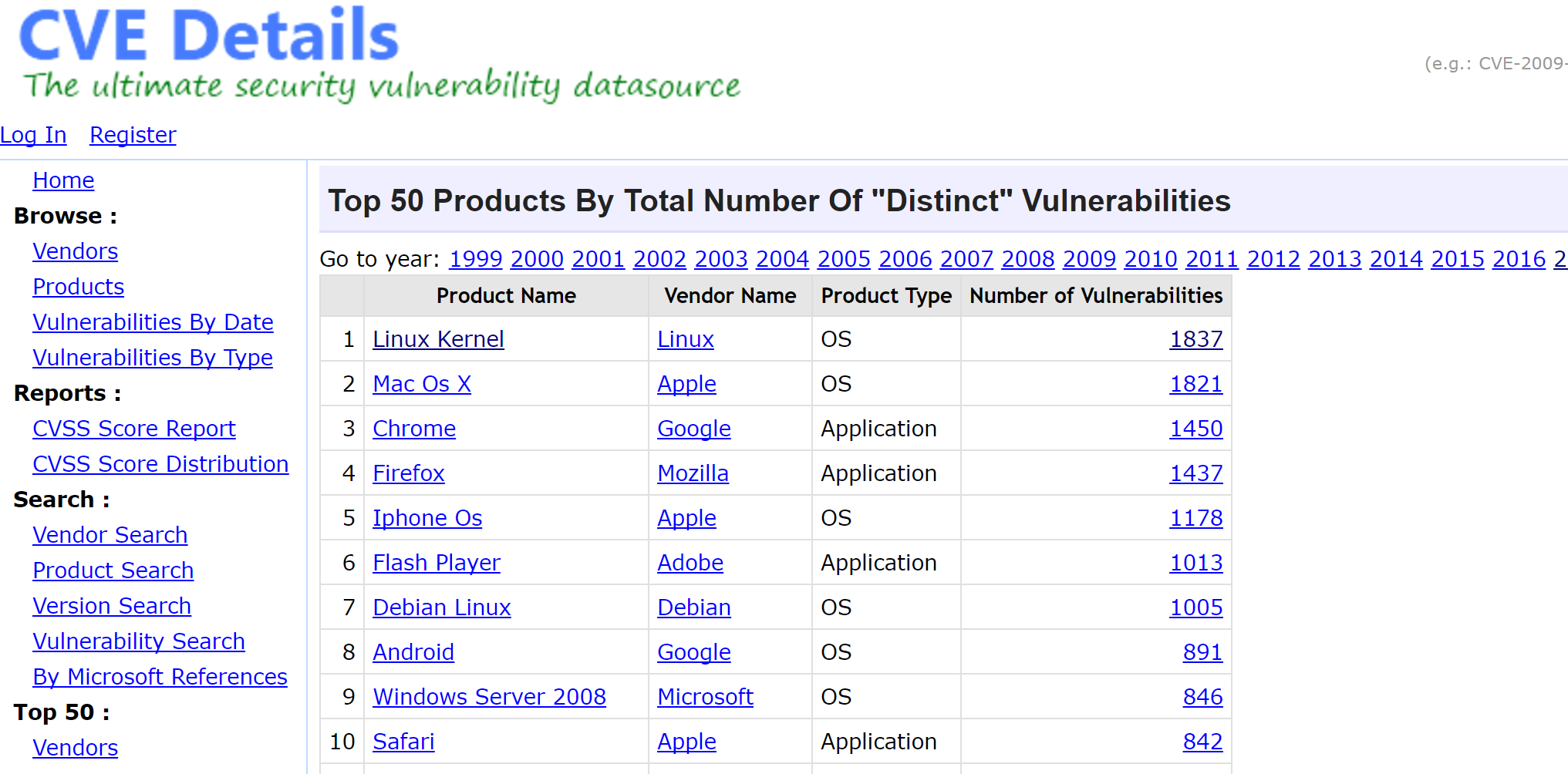The image size is (1568, 774).
Task: View Mozilla vendor page
Action: 693,473
